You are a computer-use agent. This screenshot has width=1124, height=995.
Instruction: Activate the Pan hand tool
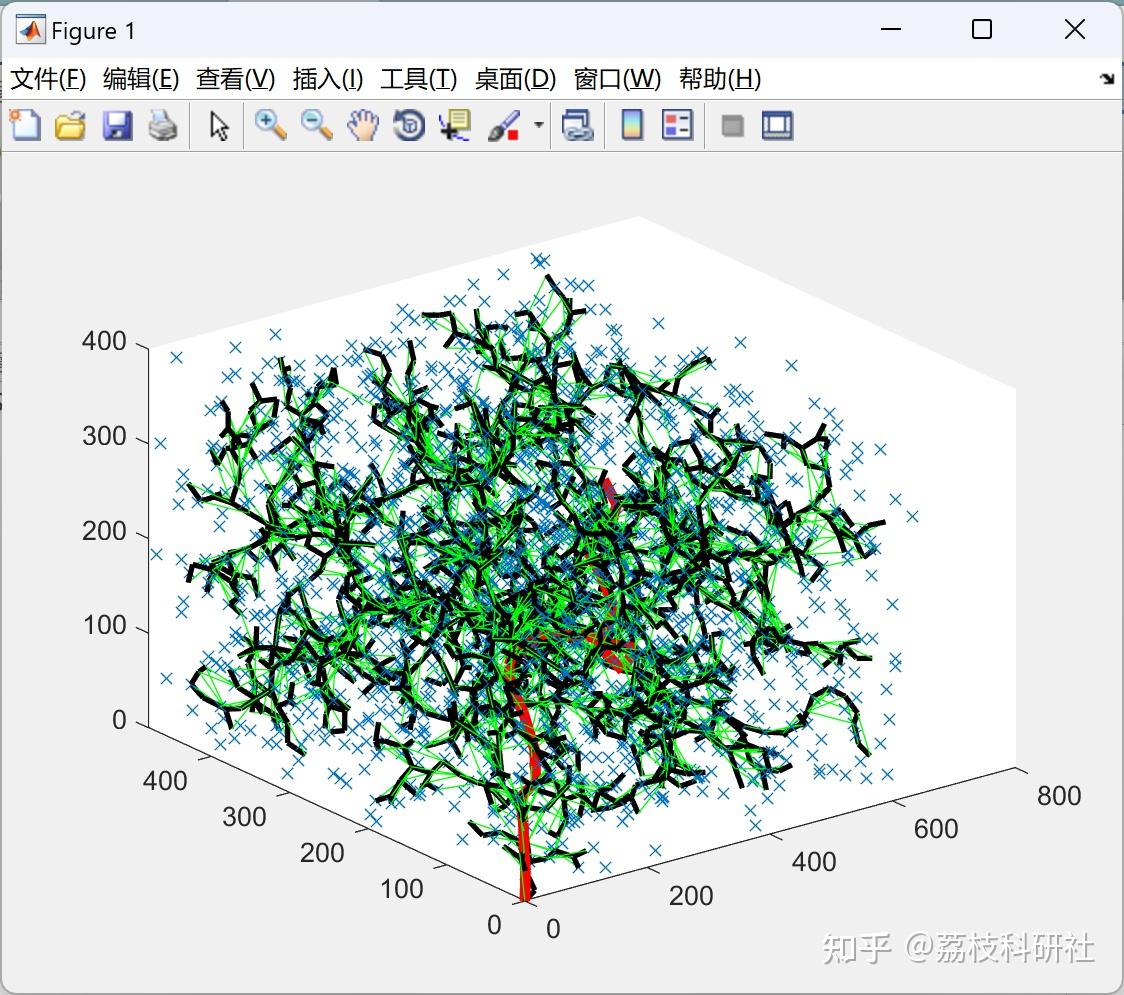tap(362, 125)
